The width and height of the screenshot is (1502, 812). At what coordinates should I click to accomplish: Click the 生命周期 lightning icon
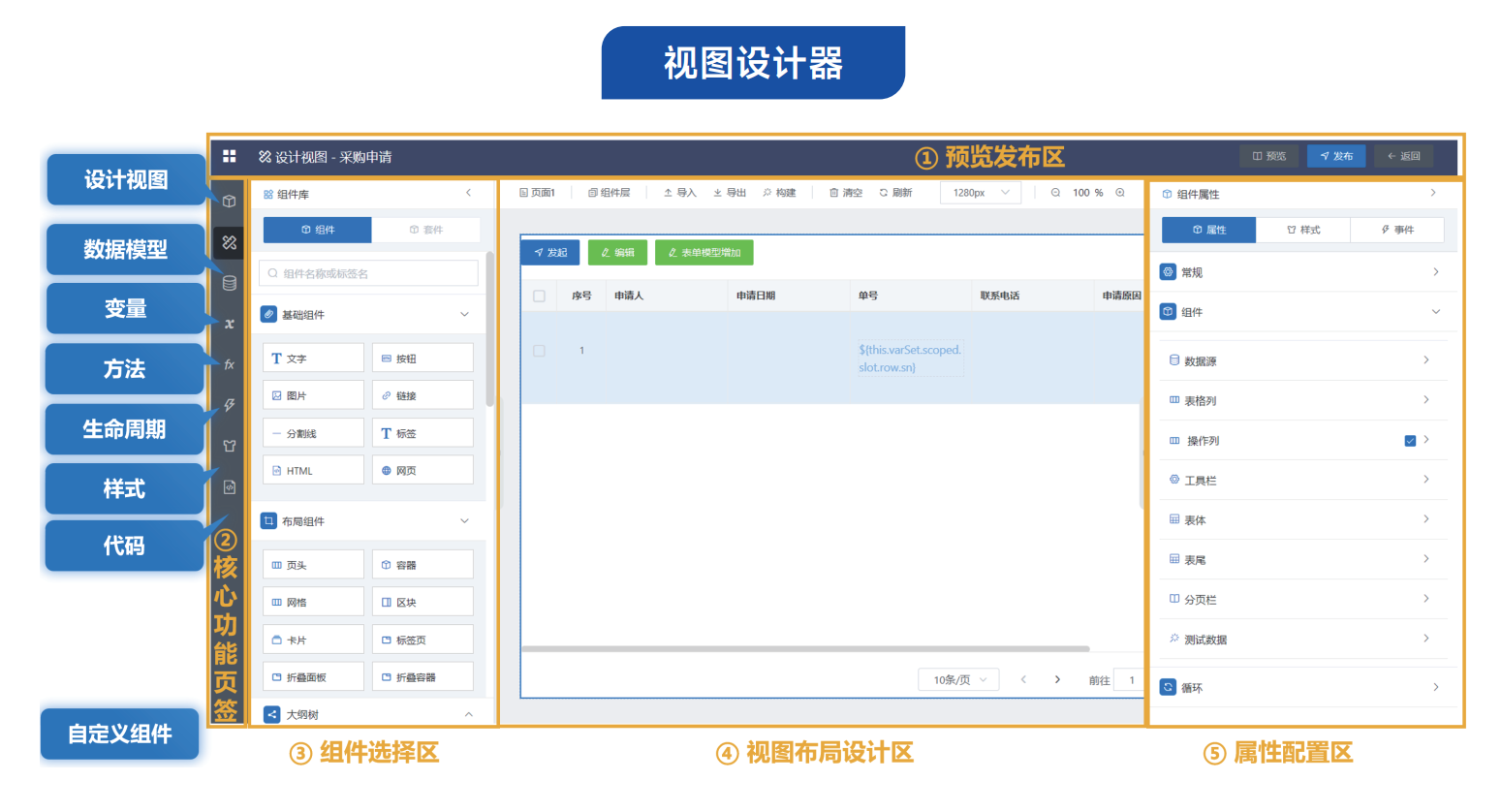tap(229, 406)
